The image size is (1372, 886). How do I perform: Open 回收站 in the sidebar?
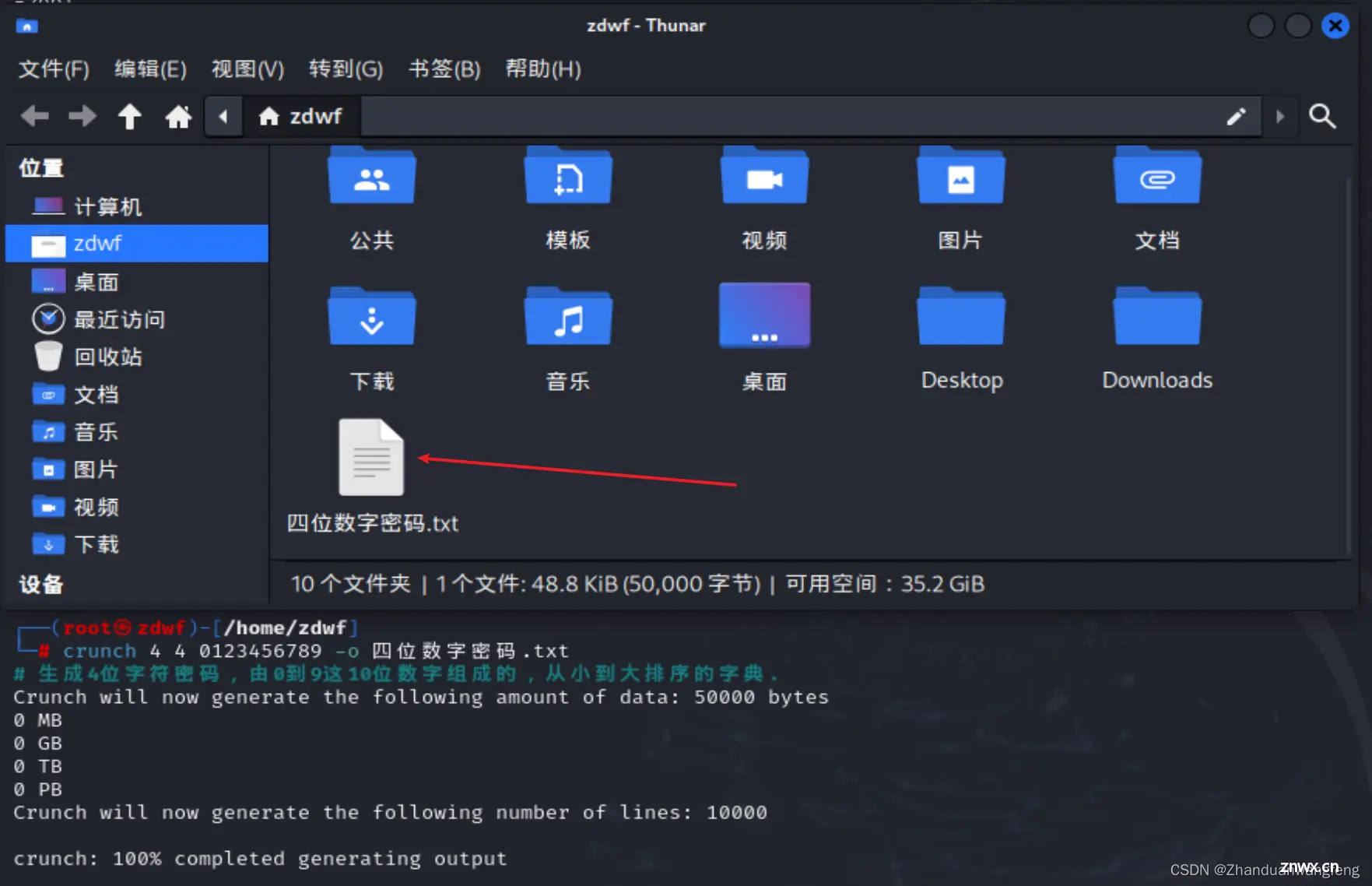point(137,357)
